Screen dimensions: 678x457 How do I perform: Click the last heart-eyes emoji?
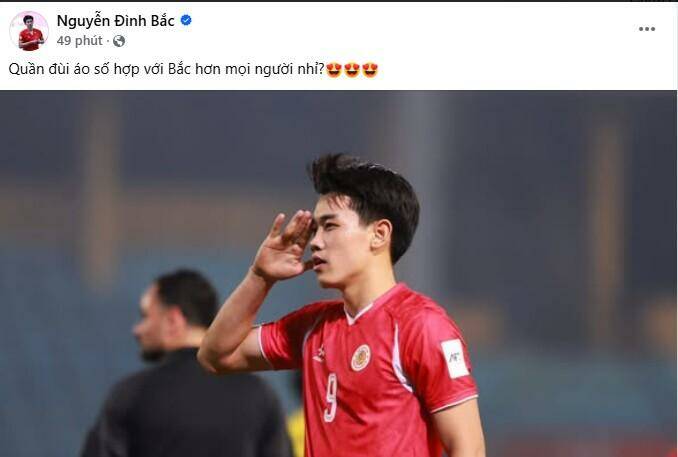370,70
